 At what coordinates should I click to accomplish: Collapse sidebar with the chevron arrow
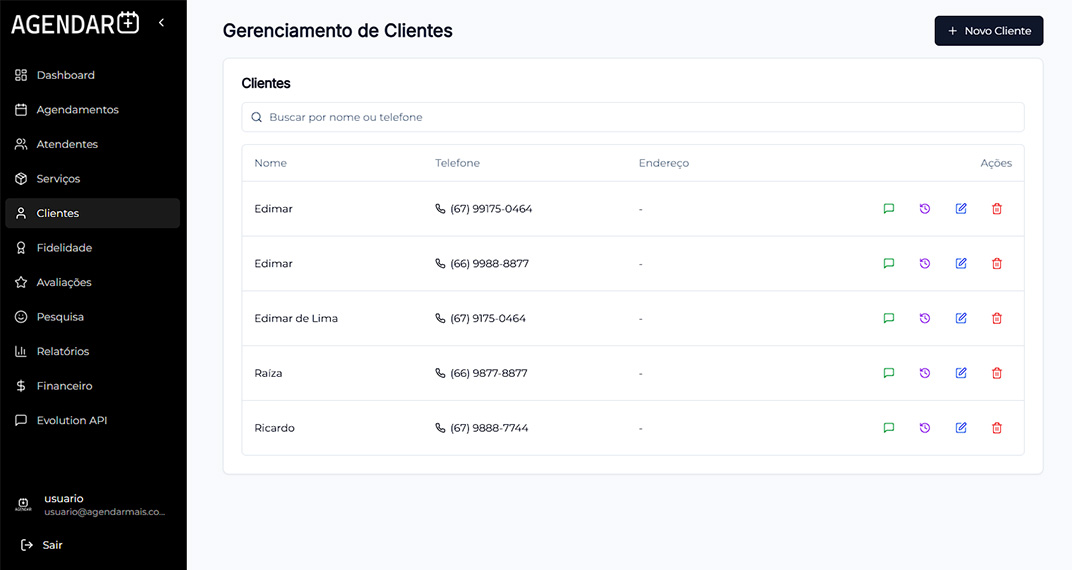tap(161, 23)
